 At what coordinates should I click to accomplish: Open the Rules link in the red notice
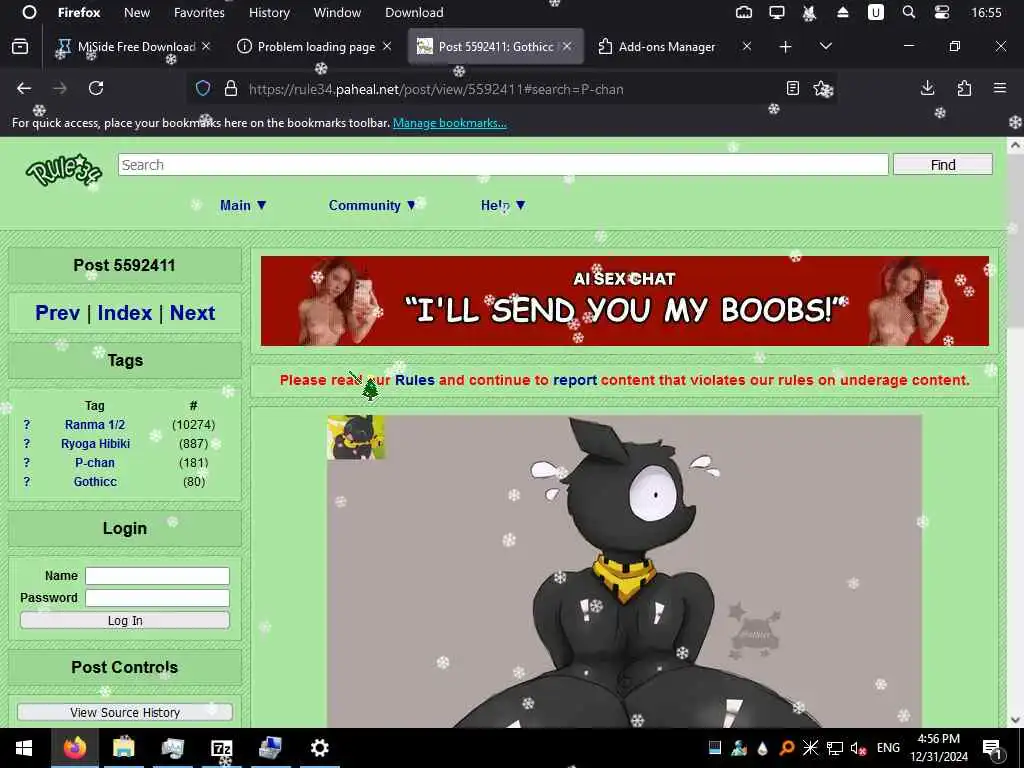pos(415,380)
